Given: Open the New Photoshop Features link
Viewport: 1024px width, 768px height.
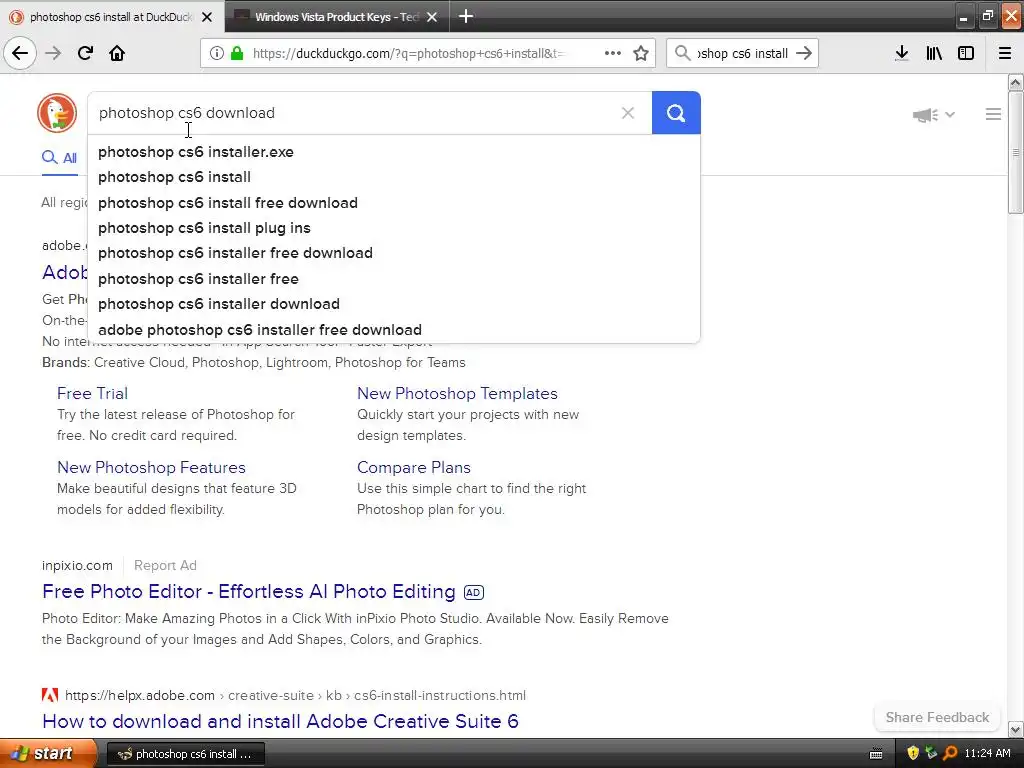Looking at the screenshot, I should [x=151, y=467].
